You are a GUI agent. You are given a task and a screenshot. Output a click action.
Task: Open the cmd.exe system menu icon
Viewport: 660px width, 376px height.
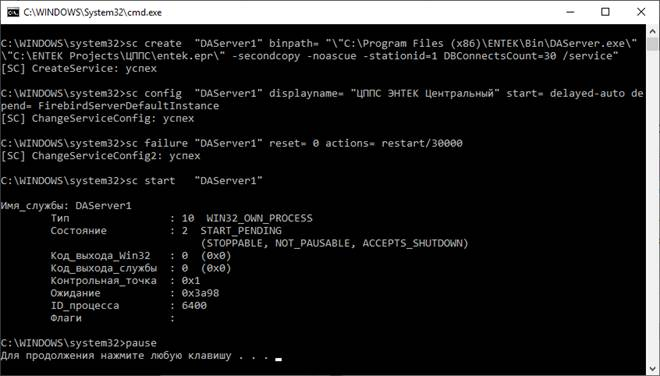pyautogui.click(x=12, y=12)
